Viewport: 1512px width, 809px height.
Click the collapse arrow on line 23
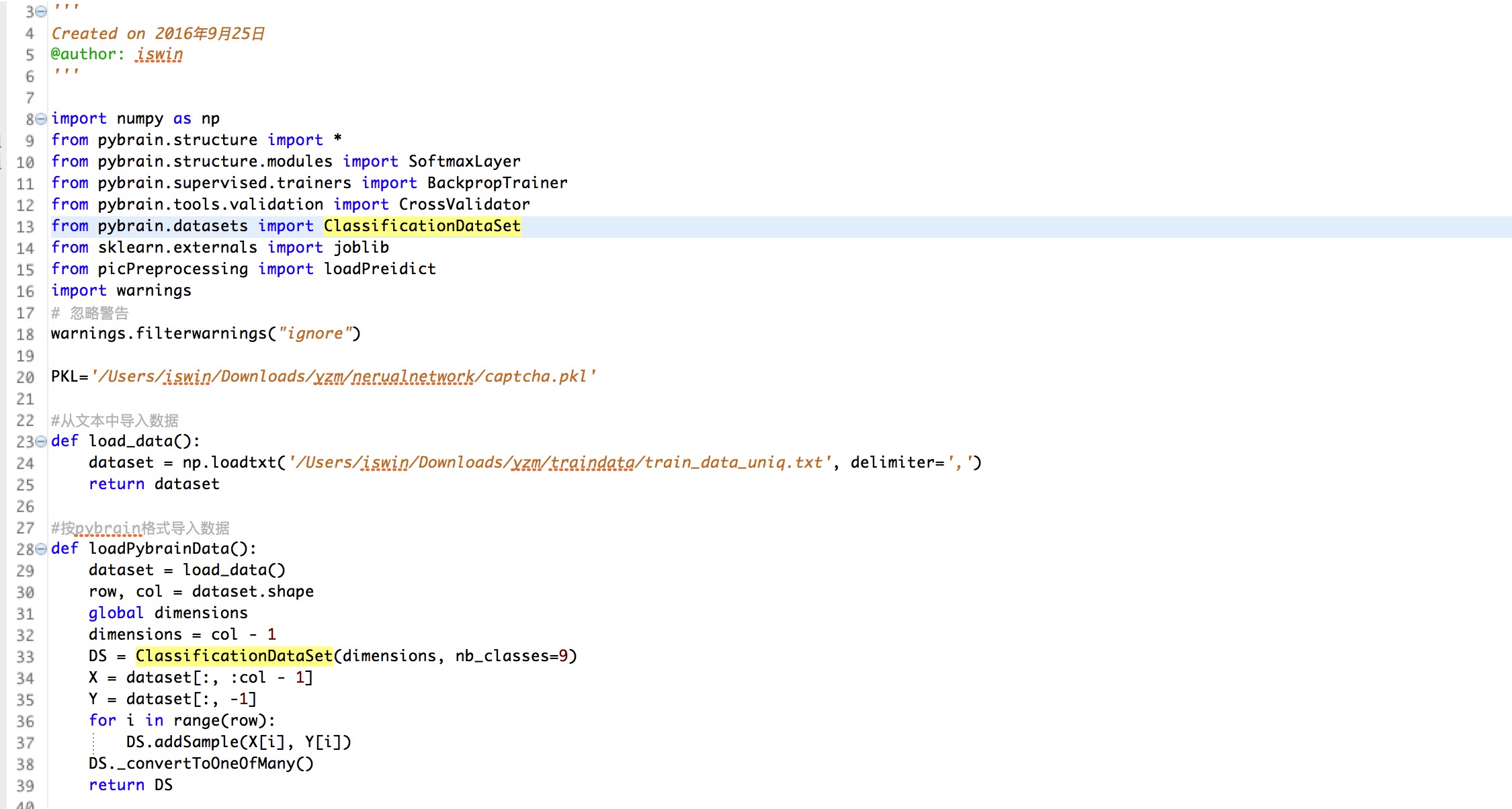pyautogui.click(x=38, y=441)
